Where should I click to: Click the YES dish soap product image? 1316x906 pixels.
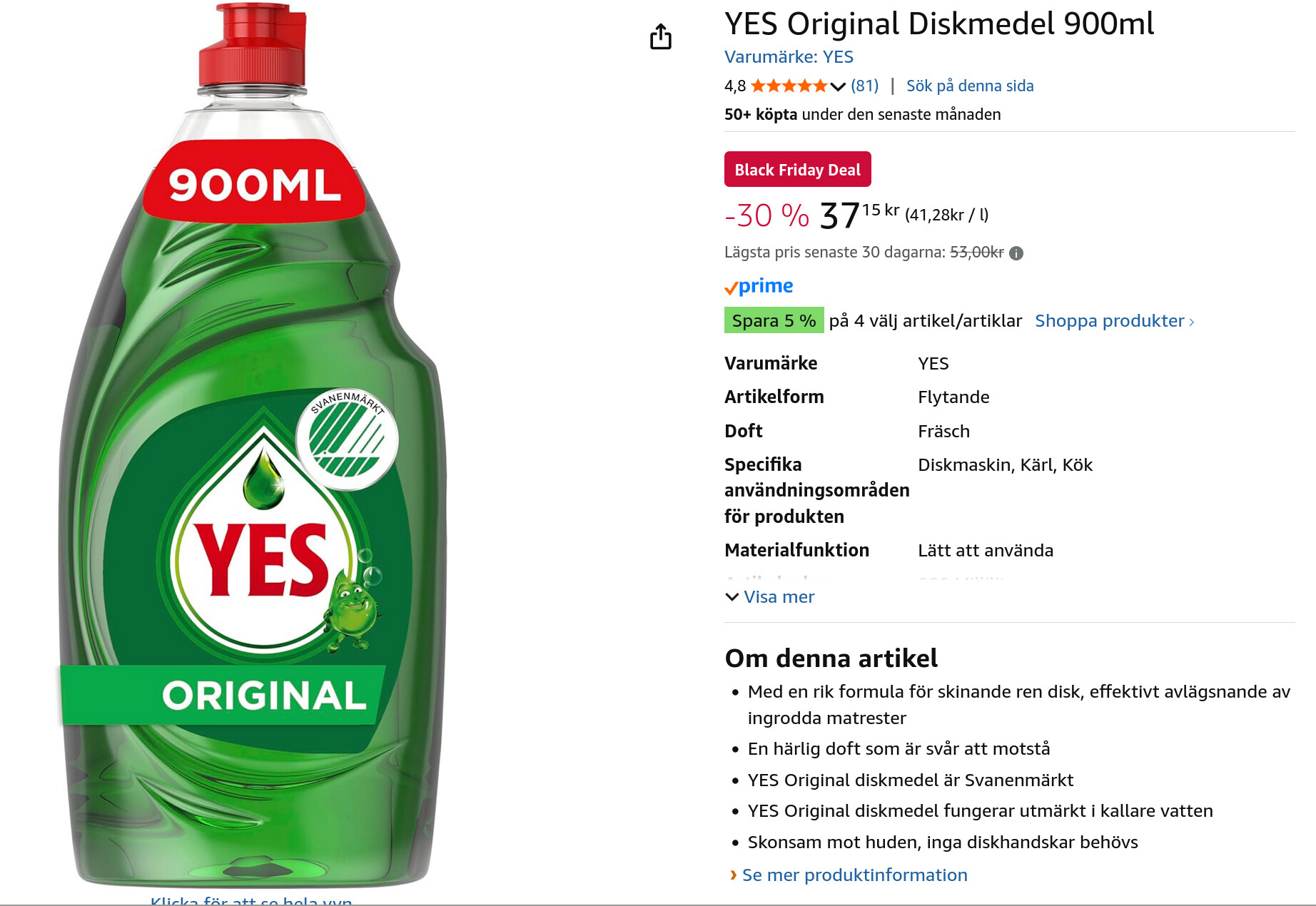click(x=253, y=499)
